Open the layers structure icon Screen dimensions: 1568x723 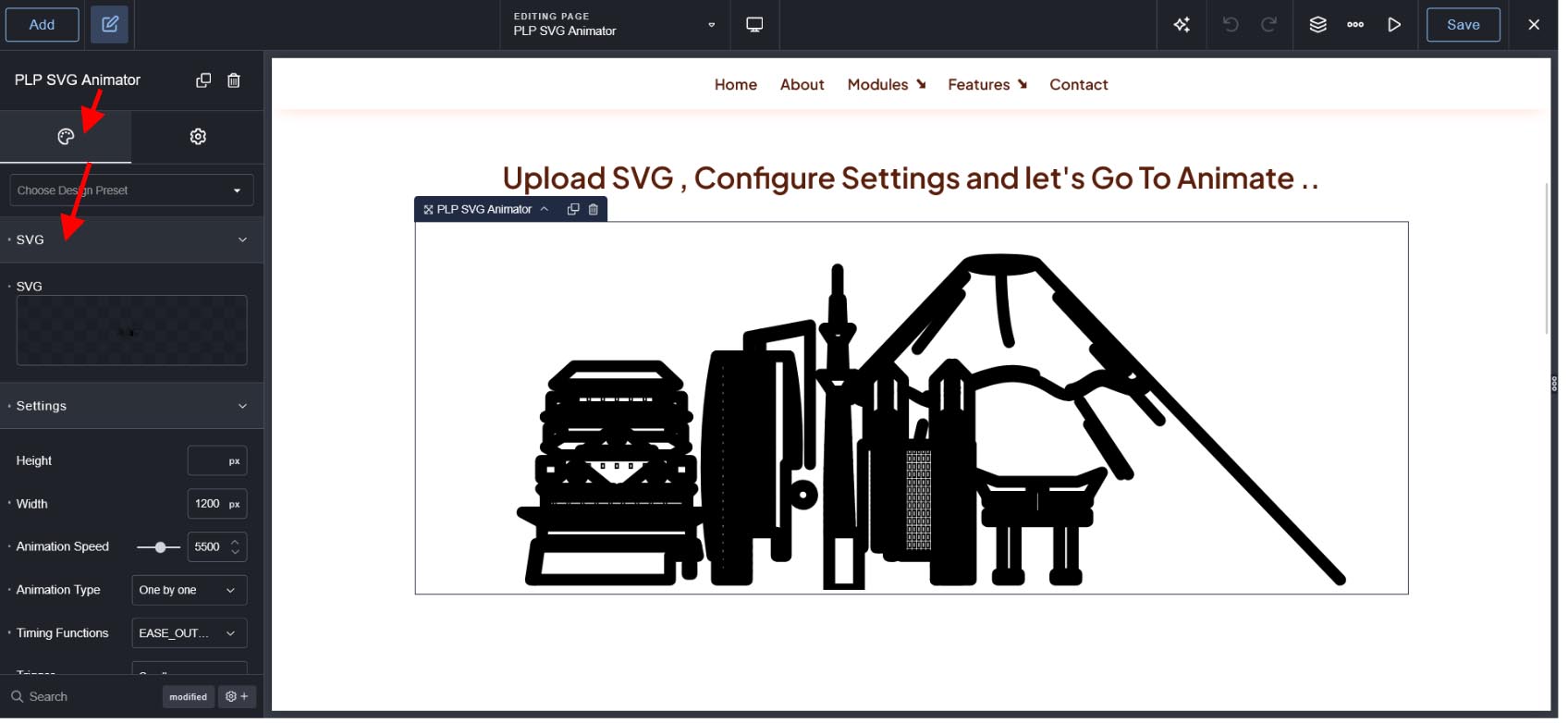pos(1318,25)
